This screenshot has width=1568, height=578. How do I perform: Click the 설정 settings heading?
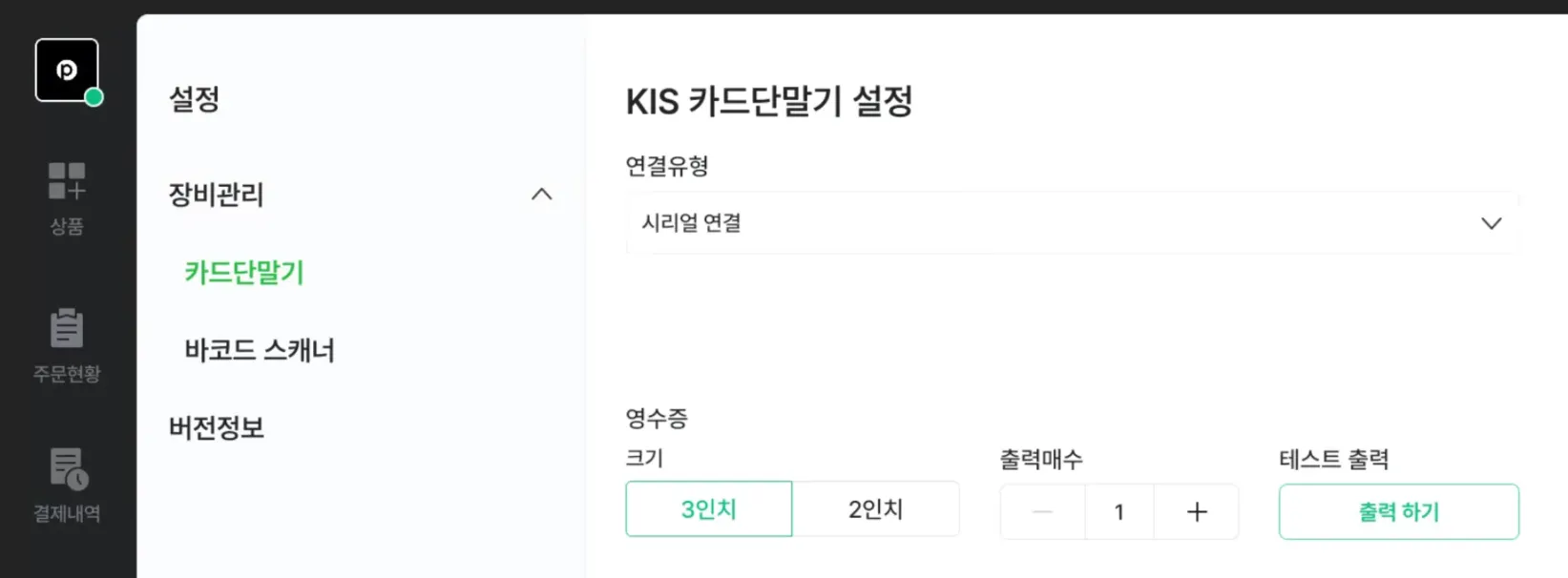point(195,99)
